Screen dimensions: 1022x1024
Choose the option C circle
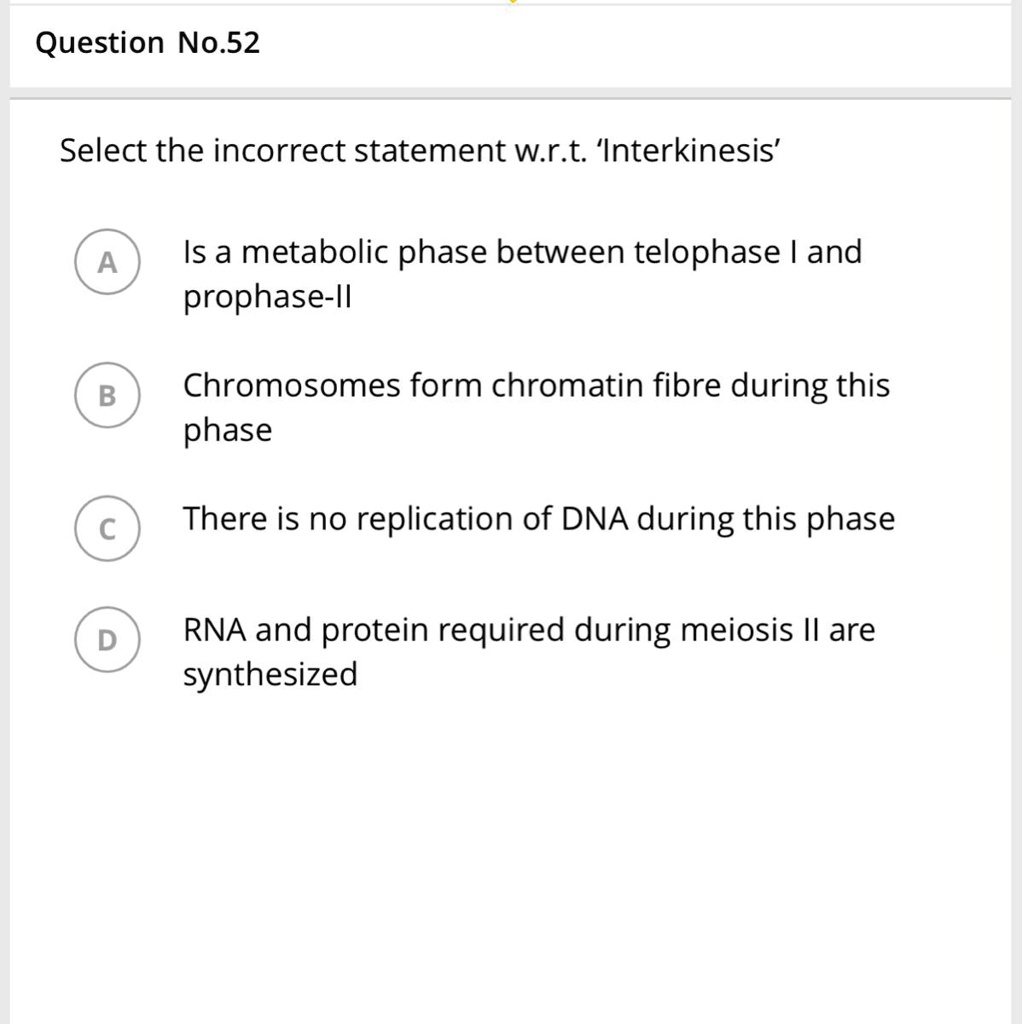point(107,529)
